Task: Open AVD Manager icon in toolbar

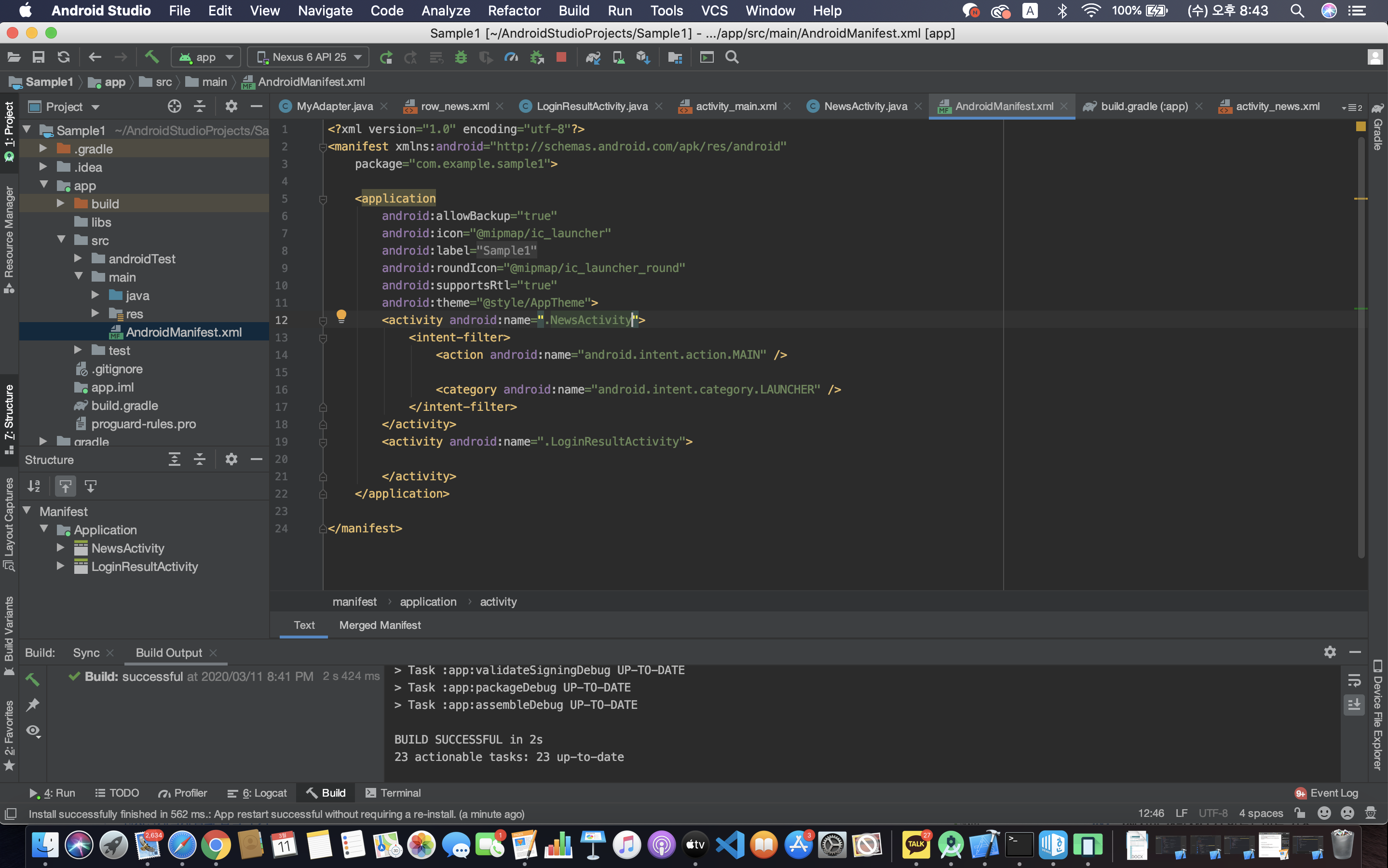Action: click(x=618, y=57)
